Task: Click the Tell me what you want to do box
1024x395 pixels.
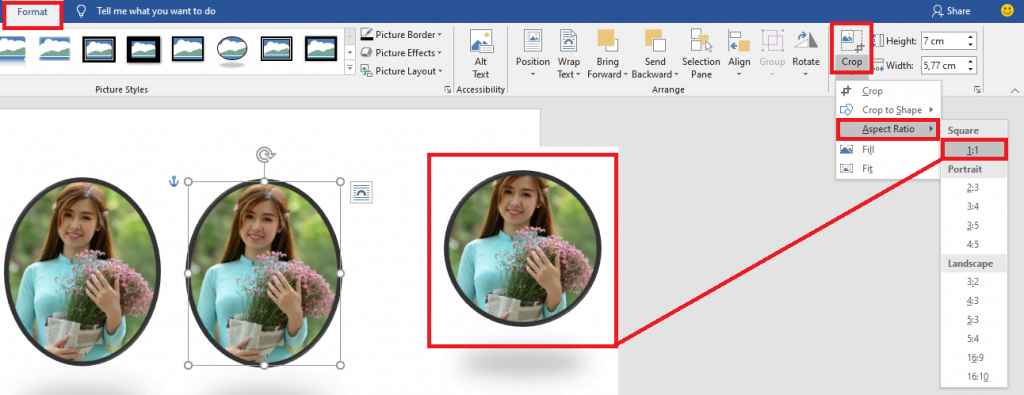Action: tap(155, 11)
